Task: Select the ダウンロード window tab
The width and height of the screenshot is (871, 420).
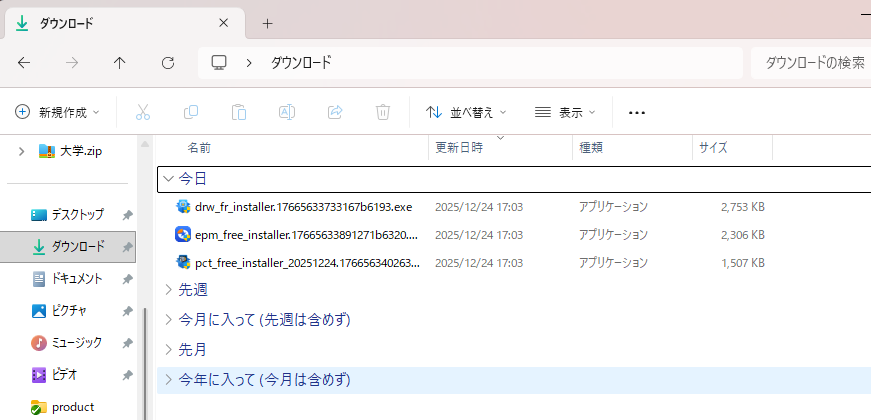Action: pyautogui.click(x=125, y=23)
